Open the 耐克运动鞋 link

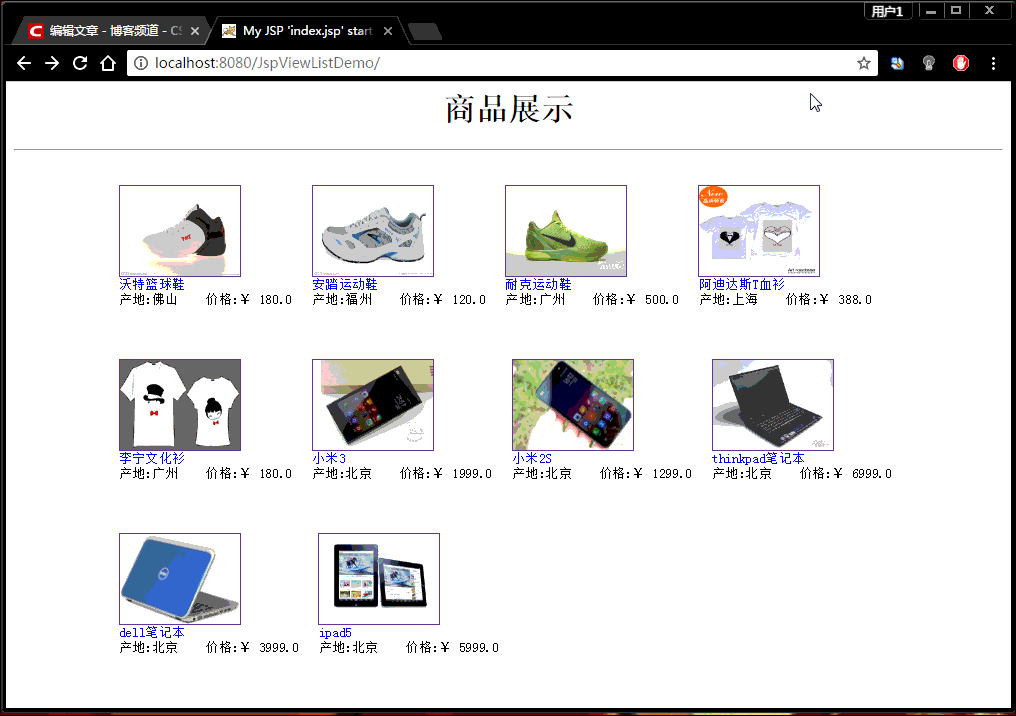pos(538,284)
